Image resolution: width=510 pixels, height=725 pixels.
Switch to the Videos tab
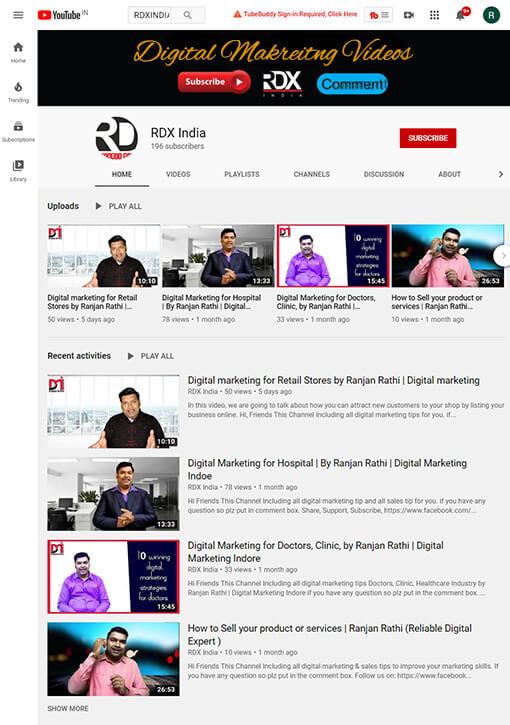pyautogui.click(x=178, y=174)
